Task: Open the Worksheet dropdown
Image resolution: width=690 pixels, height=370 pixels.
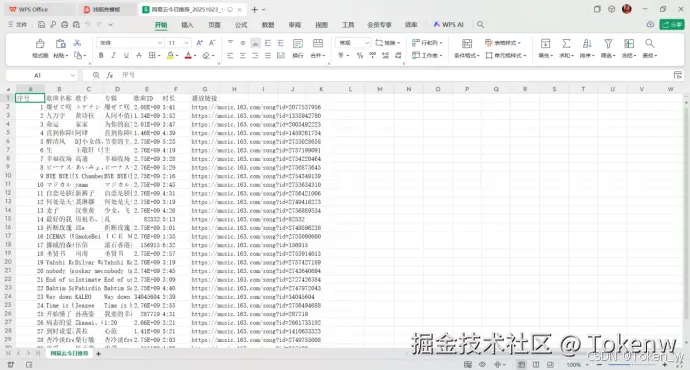Action: 427,55
